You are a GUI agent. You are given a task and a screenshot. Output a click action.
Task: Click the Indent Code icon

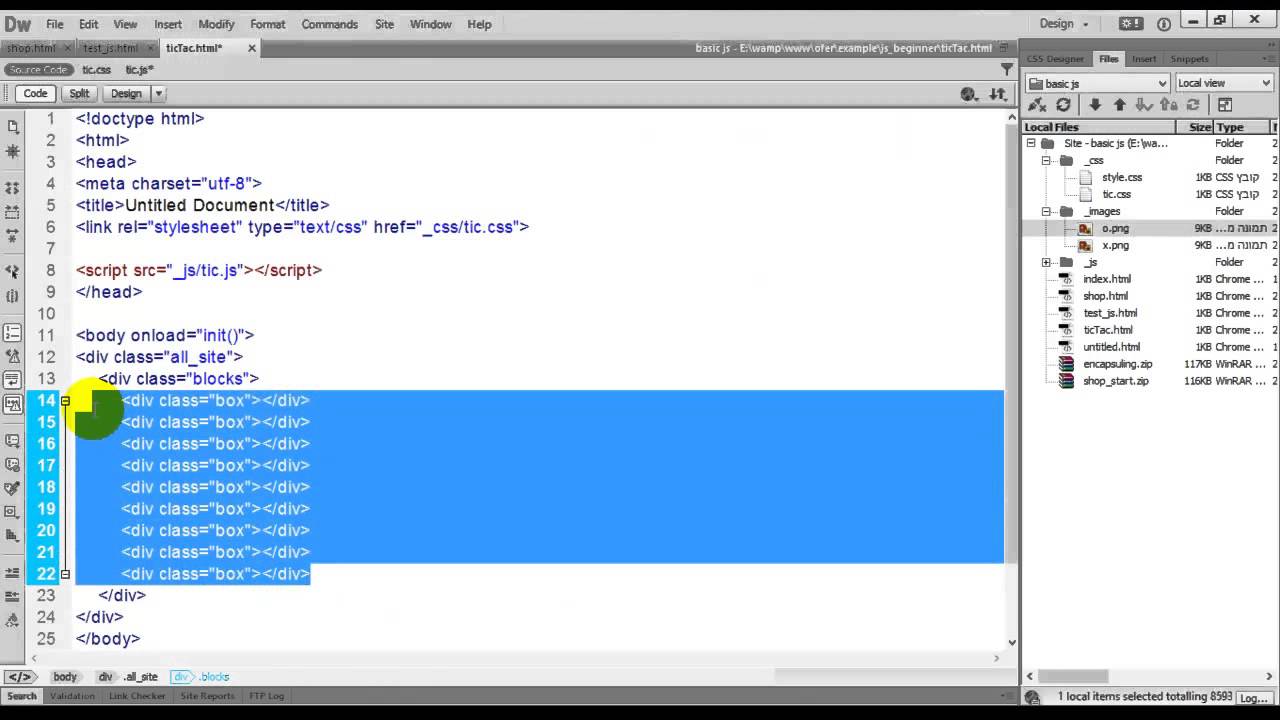(13, 572)
